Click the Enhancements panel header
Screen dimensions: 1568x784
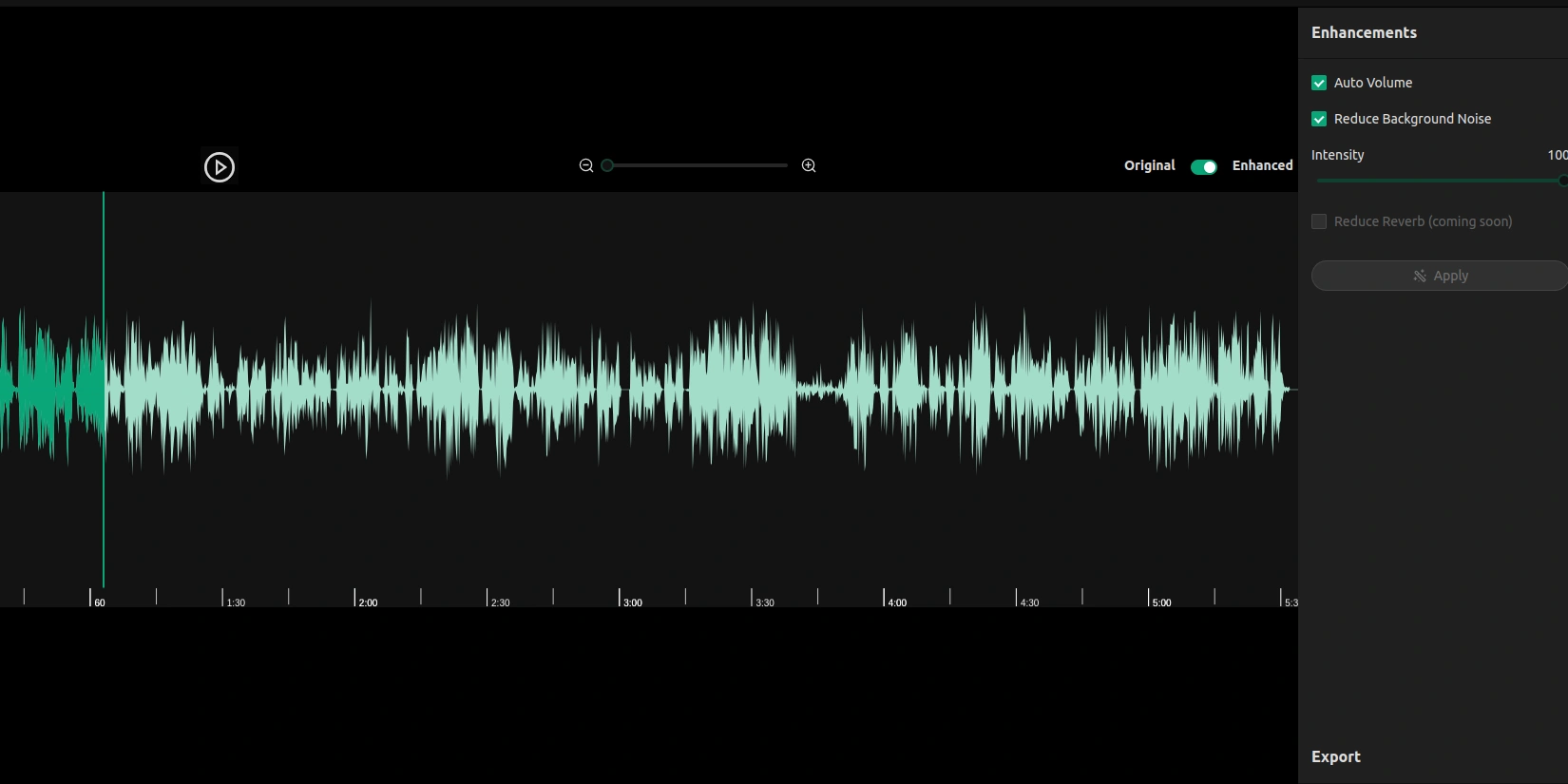click(x=1364, y=32)
